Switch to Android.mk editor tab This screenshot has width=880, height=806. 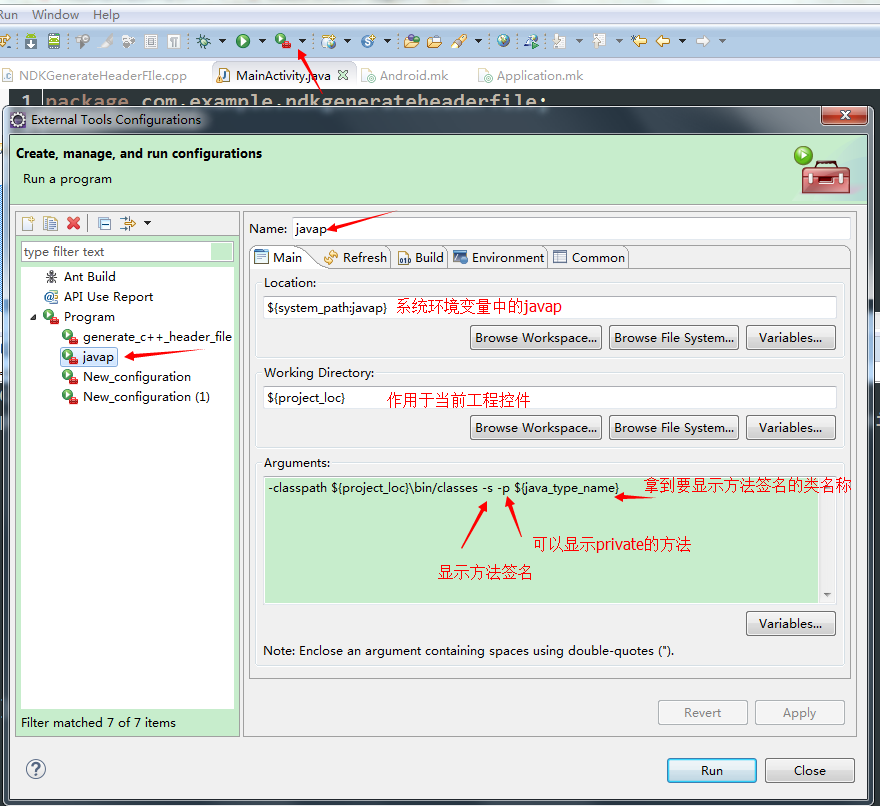click(x=405, y=75)
